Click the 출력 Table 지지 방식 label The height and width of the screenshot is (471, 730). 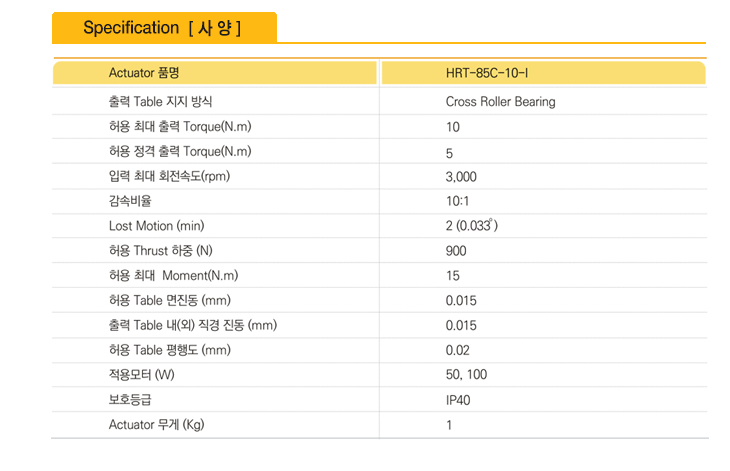[x=161, y=101]
